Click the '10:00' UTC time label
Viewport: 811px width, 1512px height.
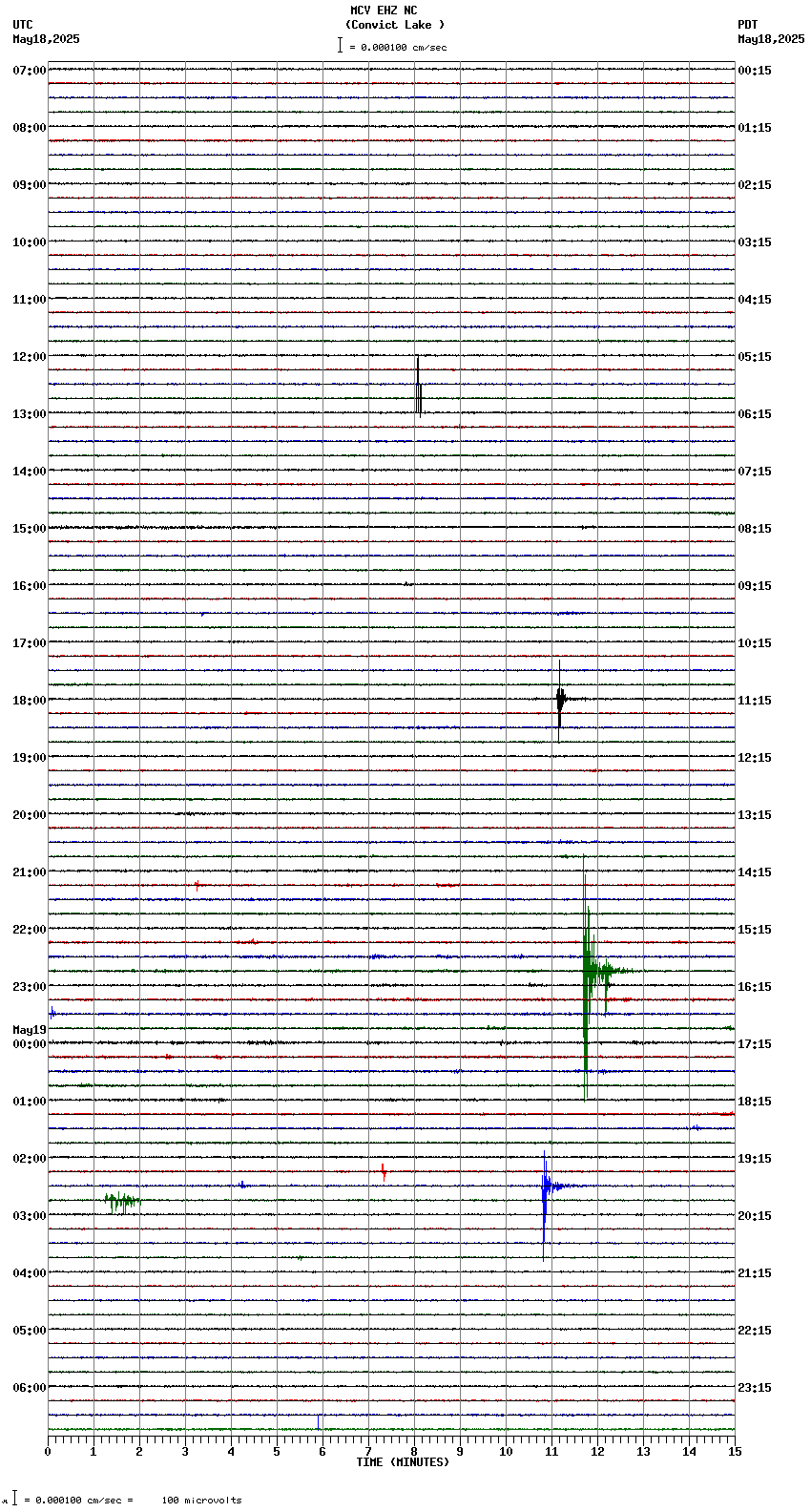(x=30, y=242)
